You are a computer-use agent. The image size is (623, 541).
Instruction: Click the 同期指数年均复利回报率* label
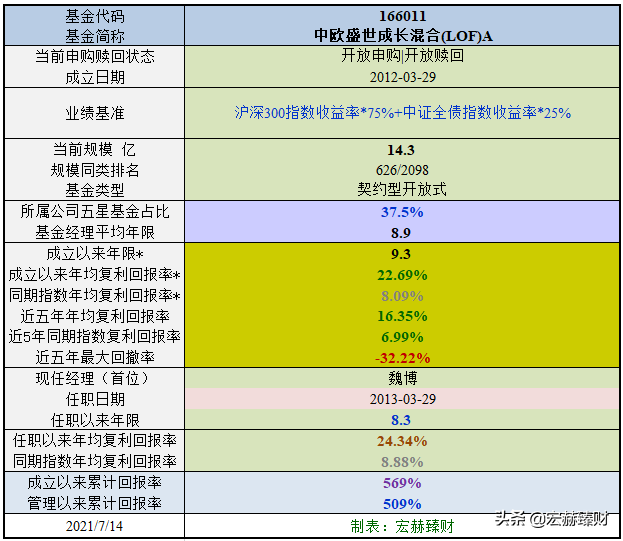point(95,295)
